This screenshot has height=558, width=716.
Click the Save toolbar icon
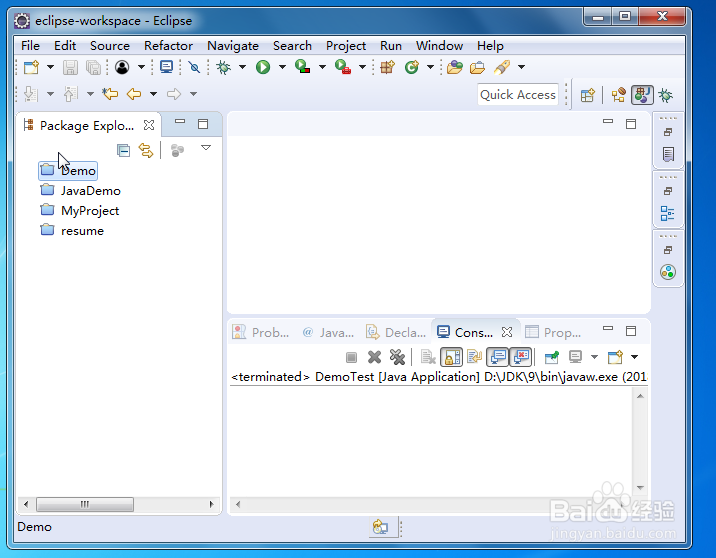[70, 68]
